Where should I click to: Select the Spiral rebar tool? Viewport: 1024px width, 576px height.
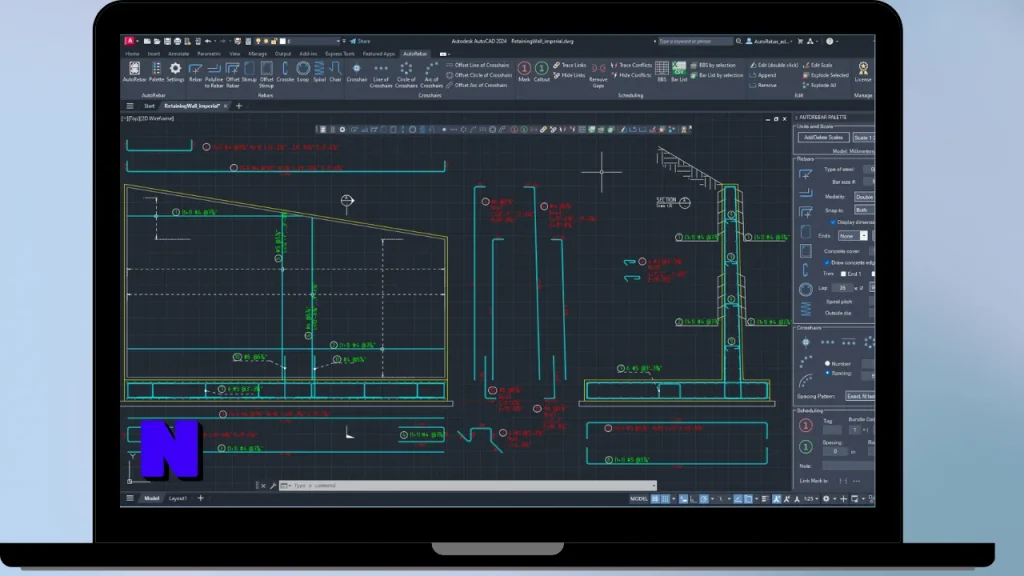click(319, 71)
